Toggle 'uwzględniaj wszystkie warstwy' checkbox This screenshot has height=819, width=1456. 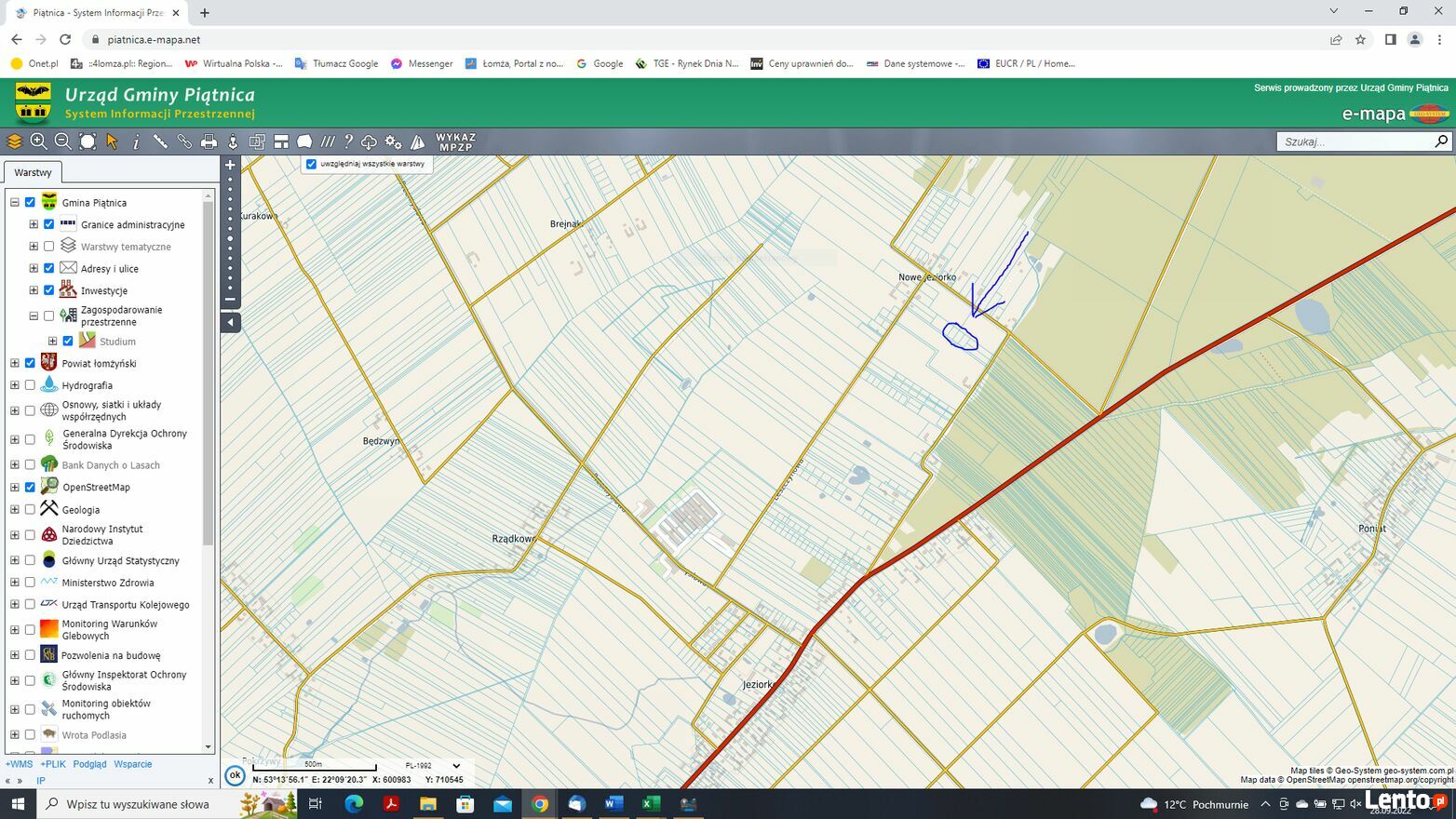[x=312, y=164]
